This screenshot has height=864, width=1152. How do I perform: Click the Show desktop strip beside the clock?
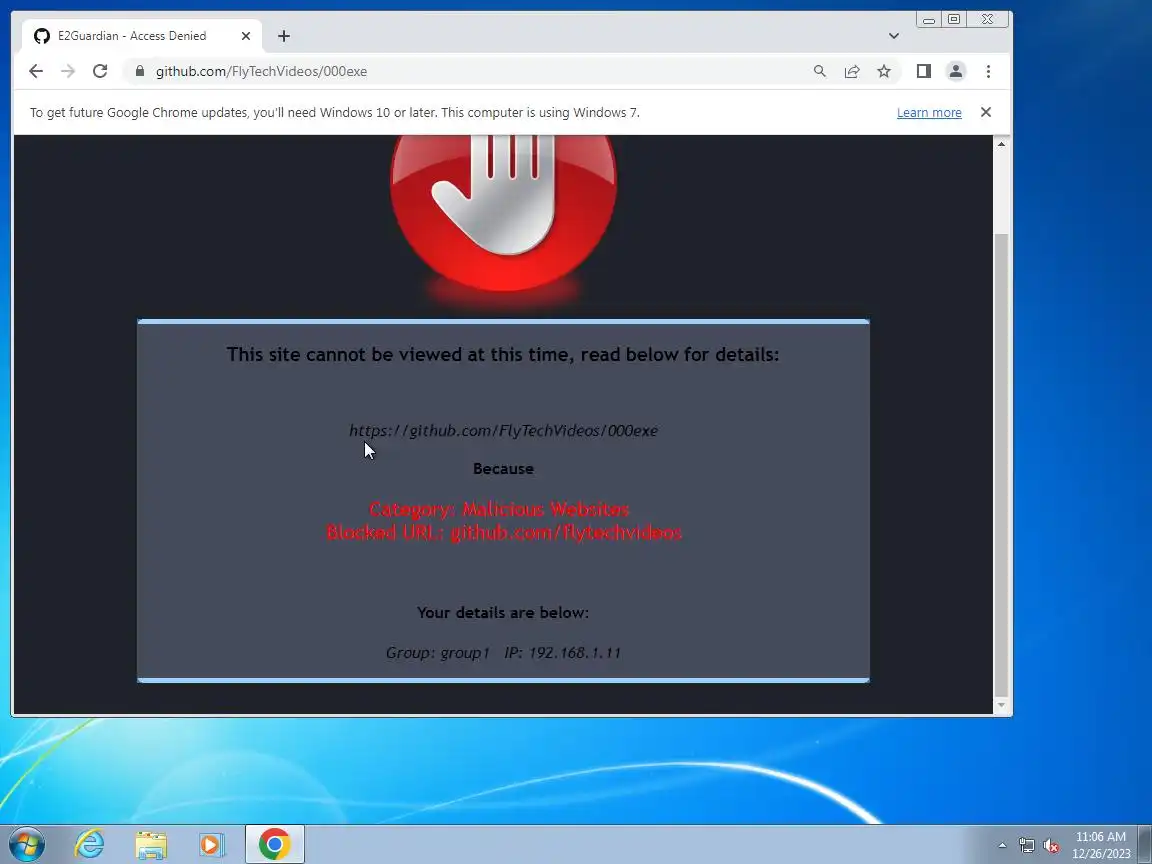(x=1145, y=844)
